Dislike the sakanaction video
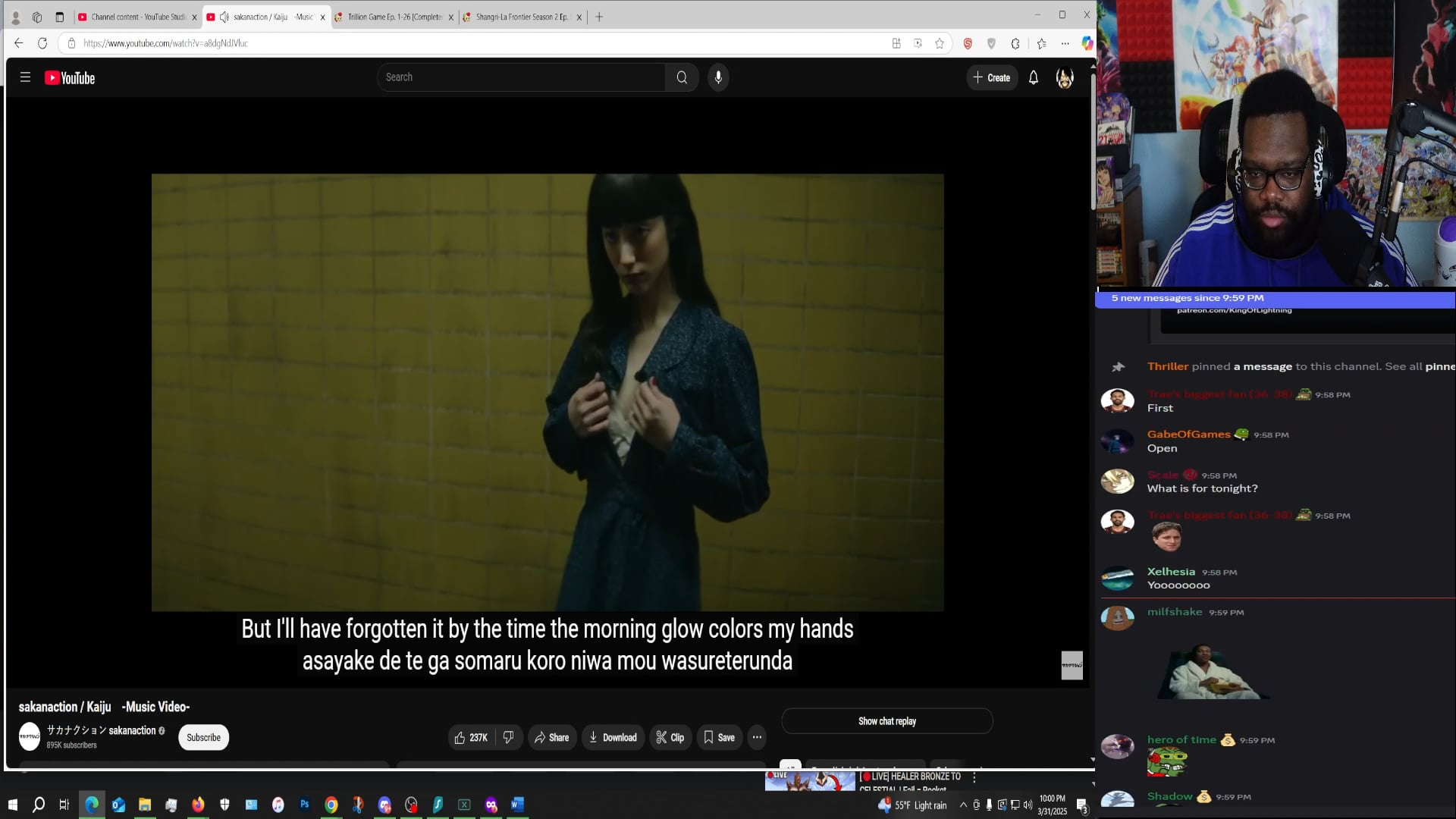The height and width of the screenshot is (819, 1456). [509, 737]
